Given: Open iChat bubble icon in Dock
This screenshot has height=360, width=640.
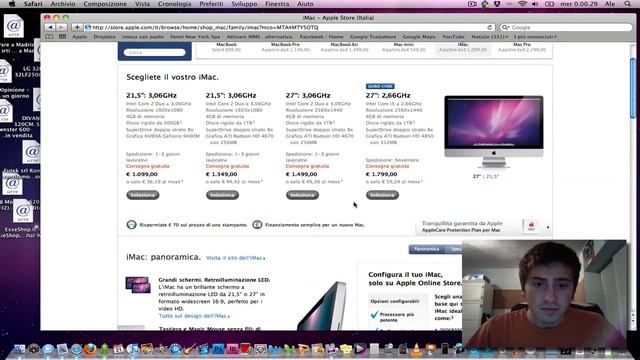Looking at the screenshot, I should click(48, 349).
